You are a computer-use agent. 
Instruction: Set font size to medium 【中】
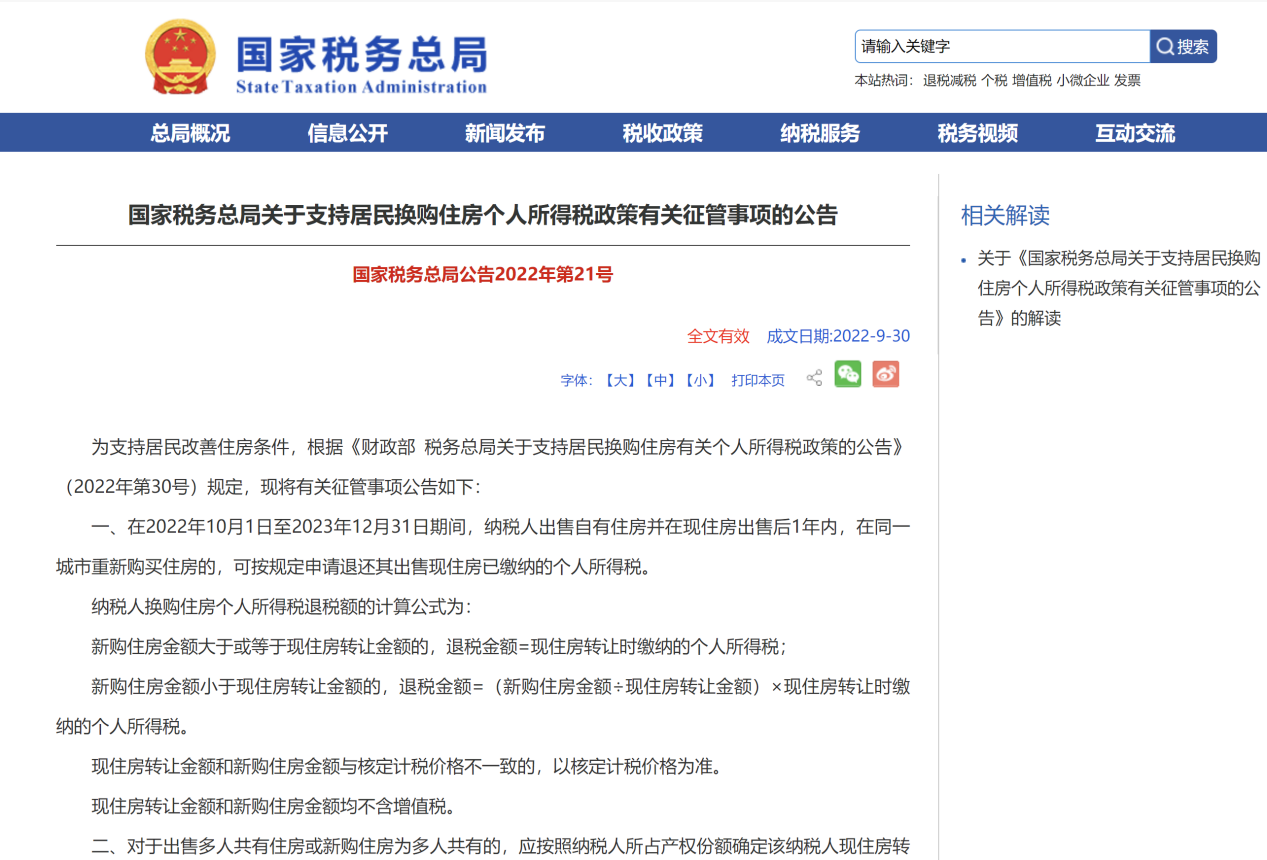(659, 381)
